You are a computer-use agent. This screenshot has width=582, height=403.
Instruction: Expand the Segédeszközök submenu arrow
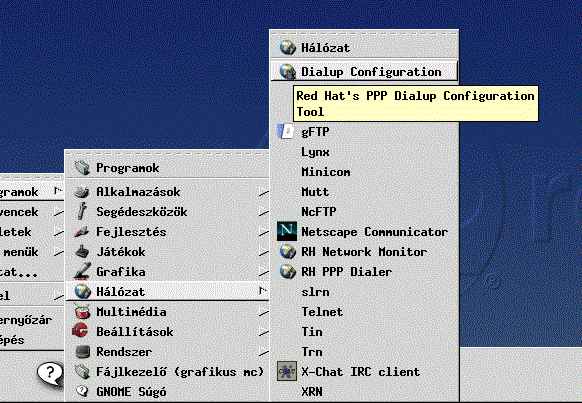[x=264, y=213]
